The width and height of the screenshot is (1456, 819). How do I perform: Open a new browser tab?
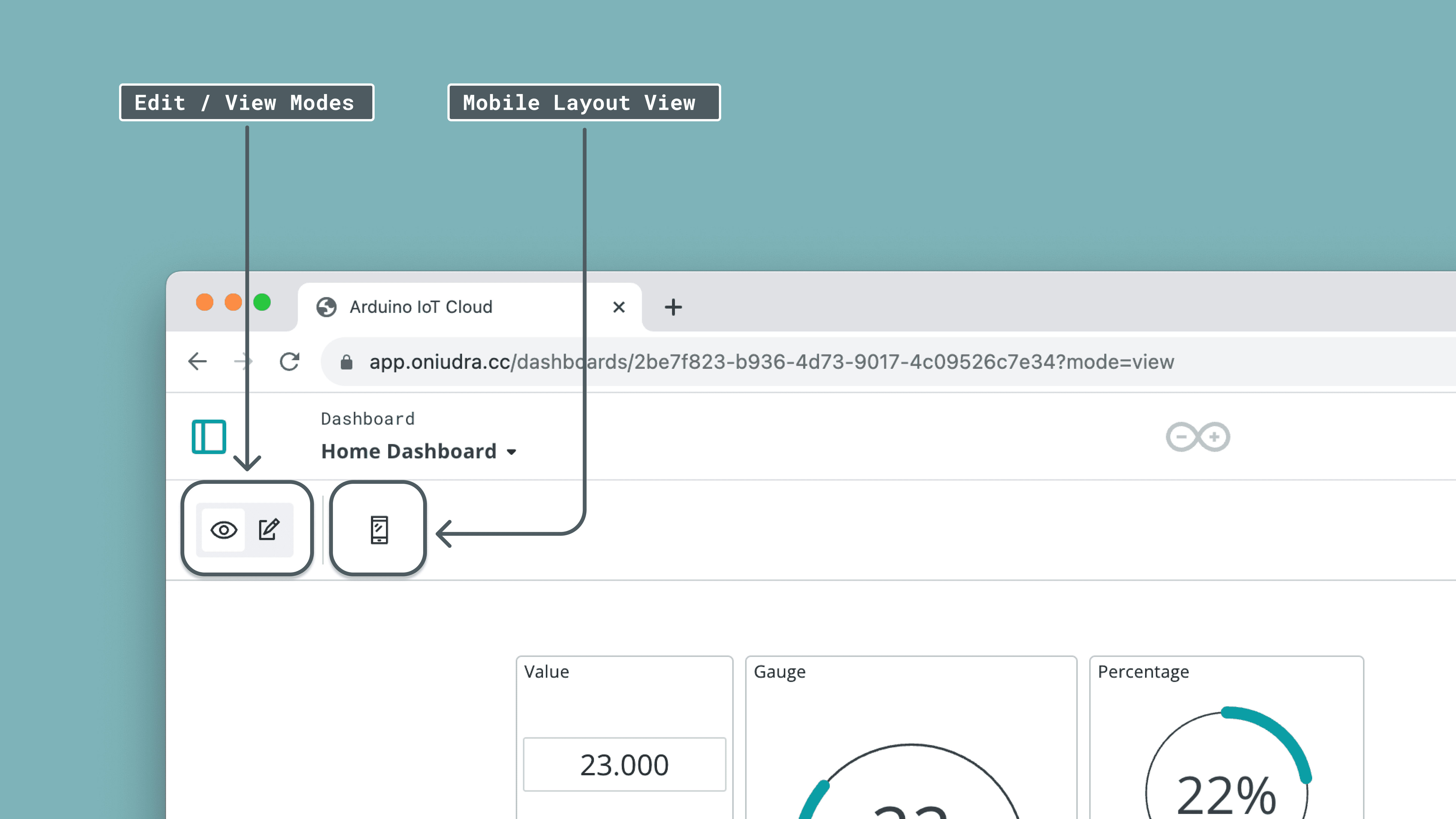[x=673, y=307]
